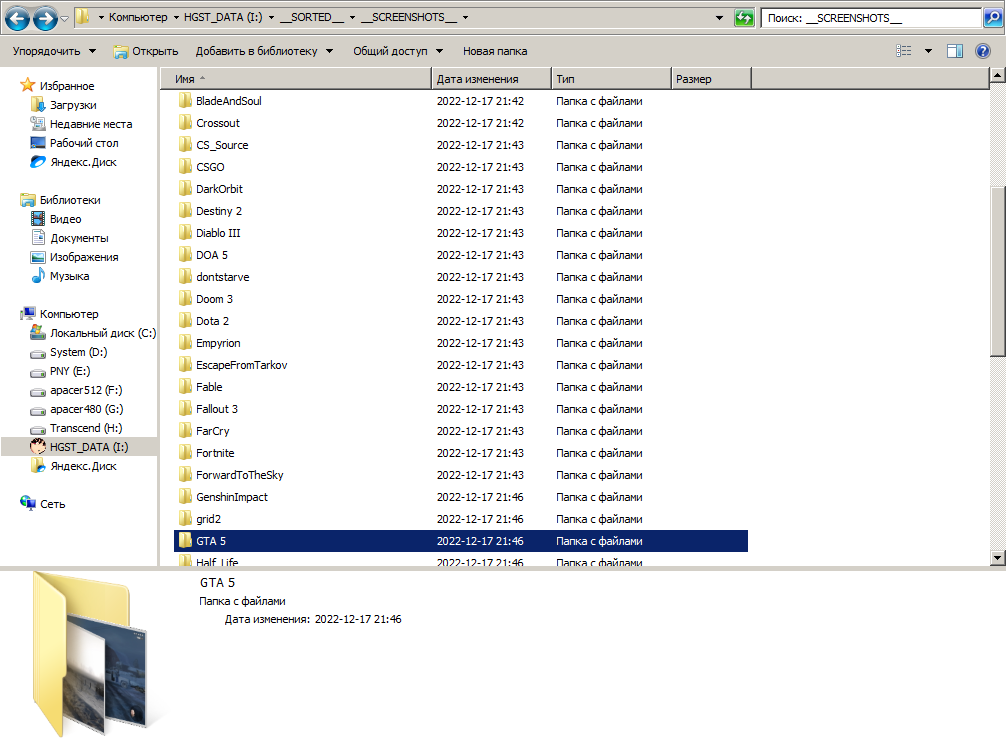This screenshot has height=742, width=1006.
Task: Open the Упорядочить menu
Action: (x=54, y=51)
